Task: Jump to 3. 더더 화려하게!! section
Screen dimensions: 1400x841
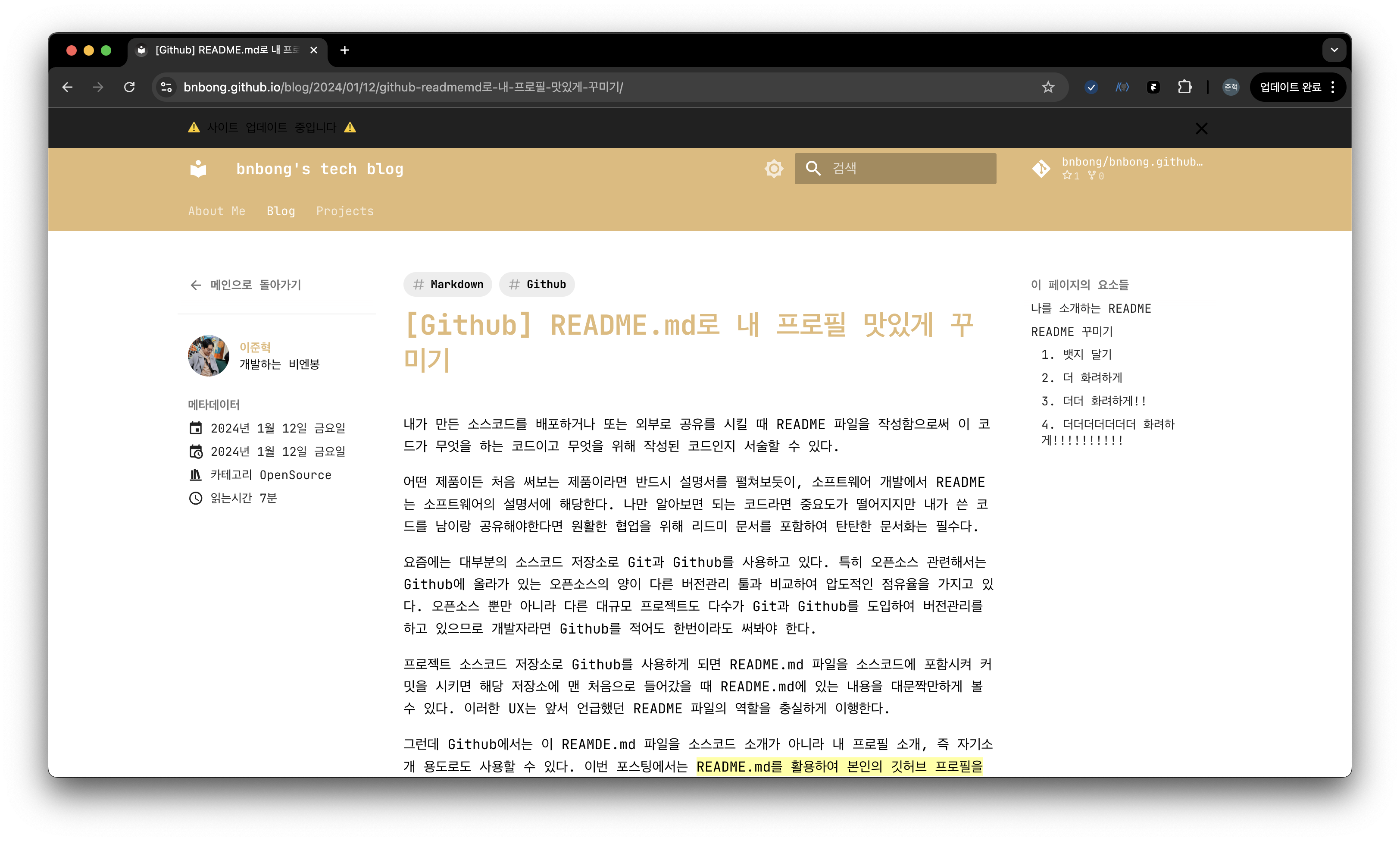Action: click(x=1094, y=401)
